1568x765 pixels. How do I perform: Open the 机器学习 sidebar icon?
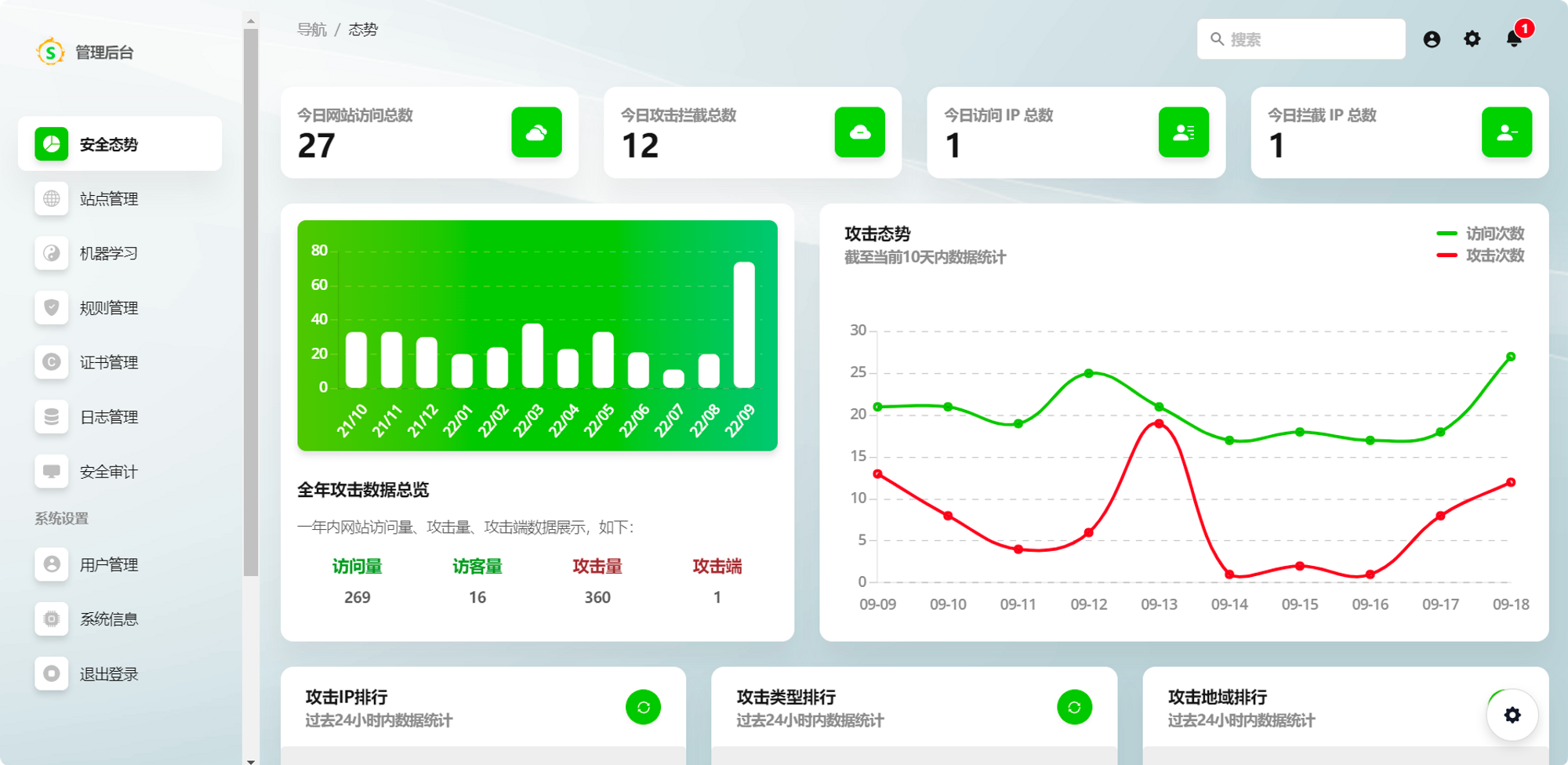click(x=51, y=253)
